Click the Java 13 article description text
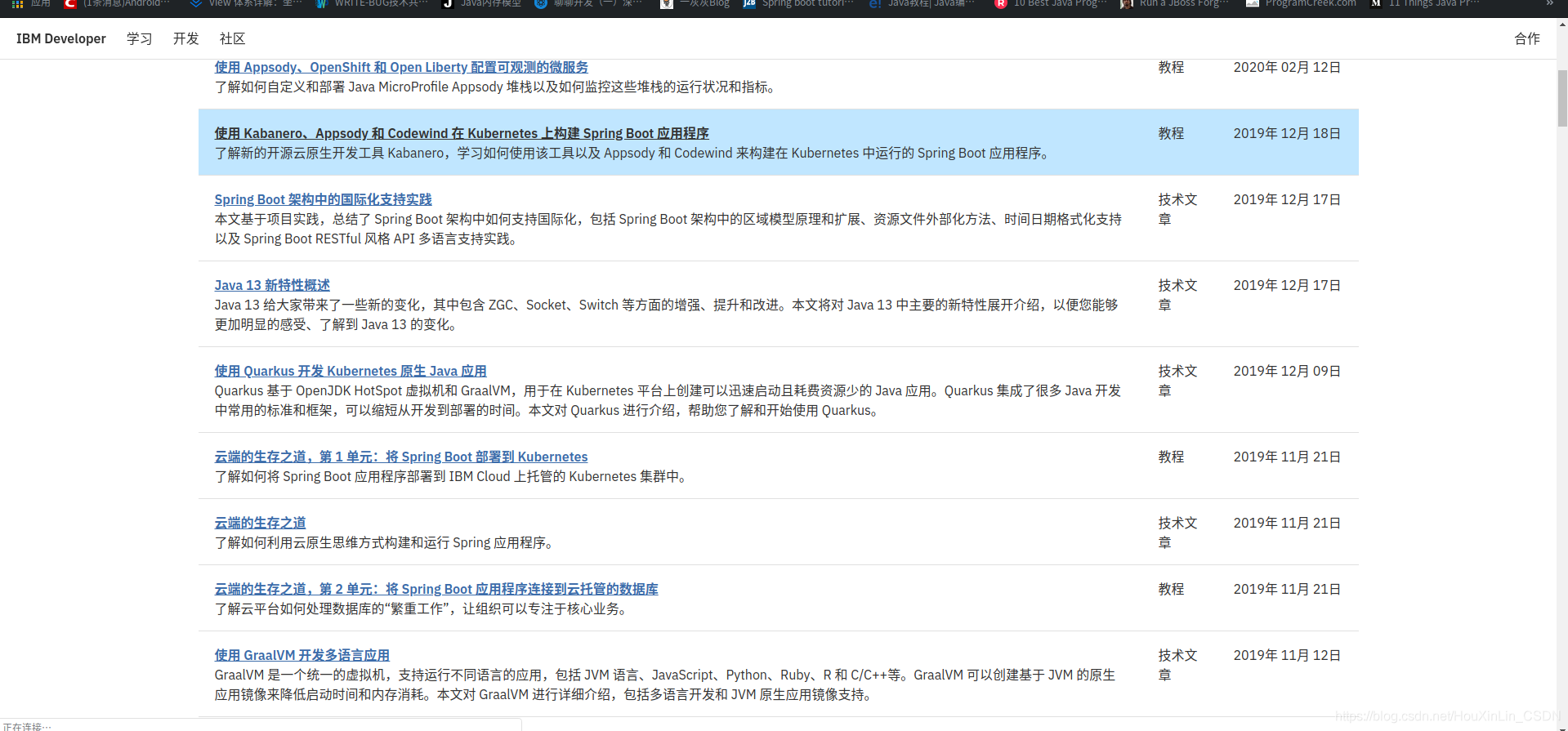The width and height of the screenshot is (1568, 731). tap(667, 314)
